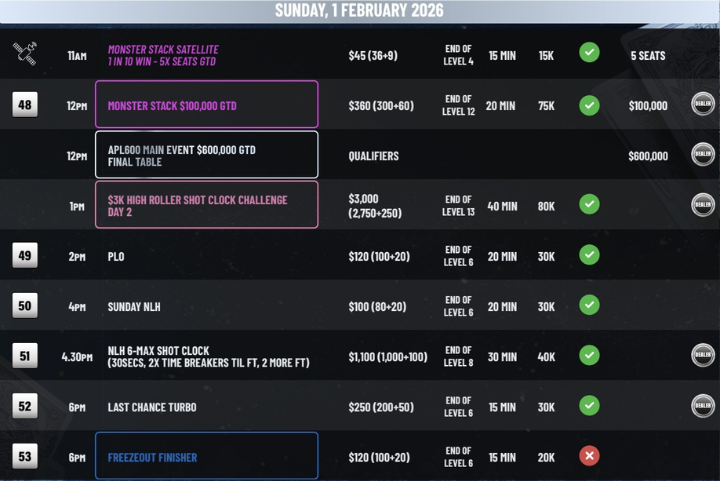Select event number 51 badge

click(x=25, y=355)
